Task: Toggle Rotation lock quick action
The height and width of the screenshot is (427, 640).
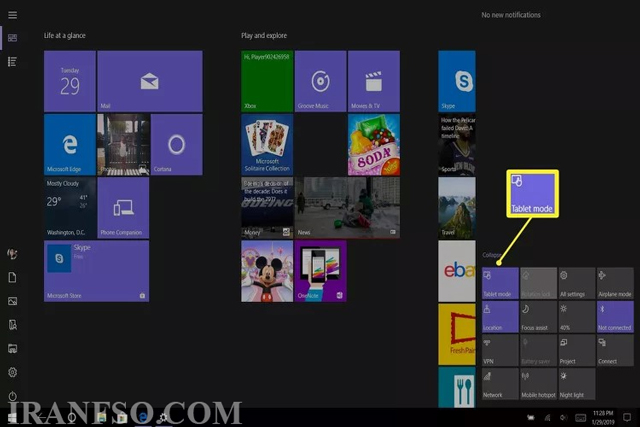Action: click(x=538, y=283)
